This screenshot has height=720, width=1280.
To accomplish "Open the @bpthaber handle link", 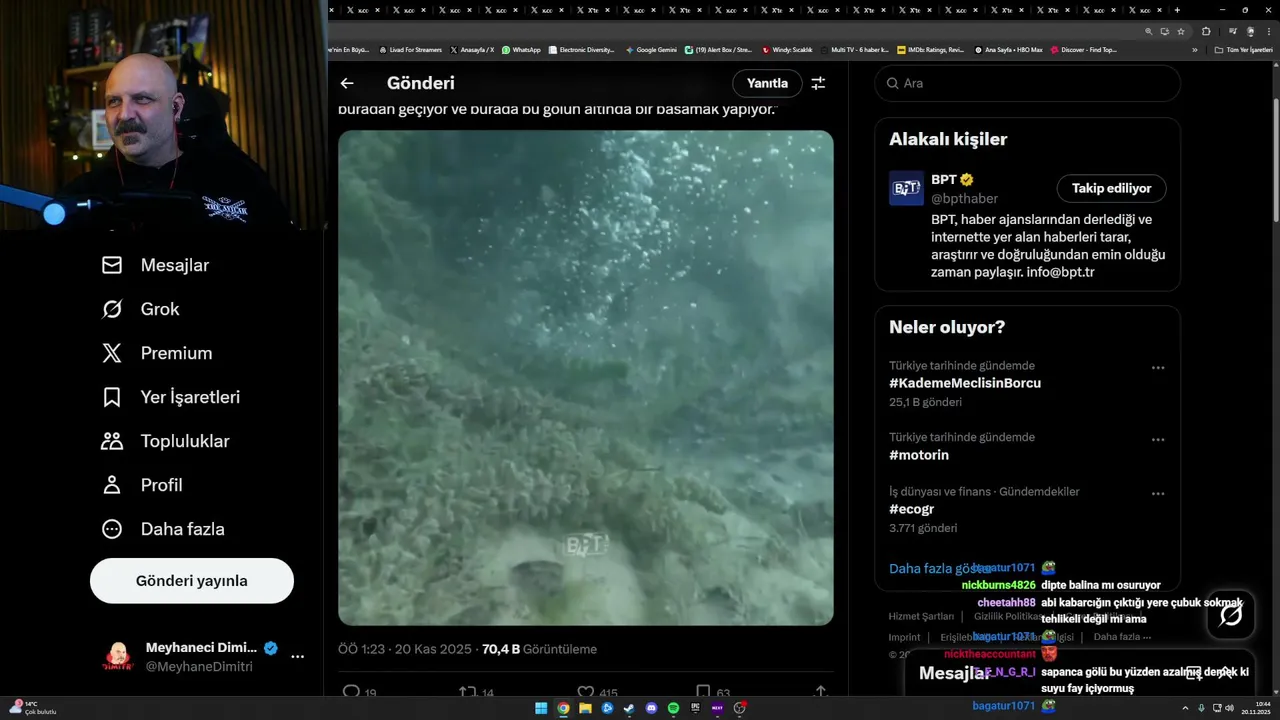I will pos(964,199).
